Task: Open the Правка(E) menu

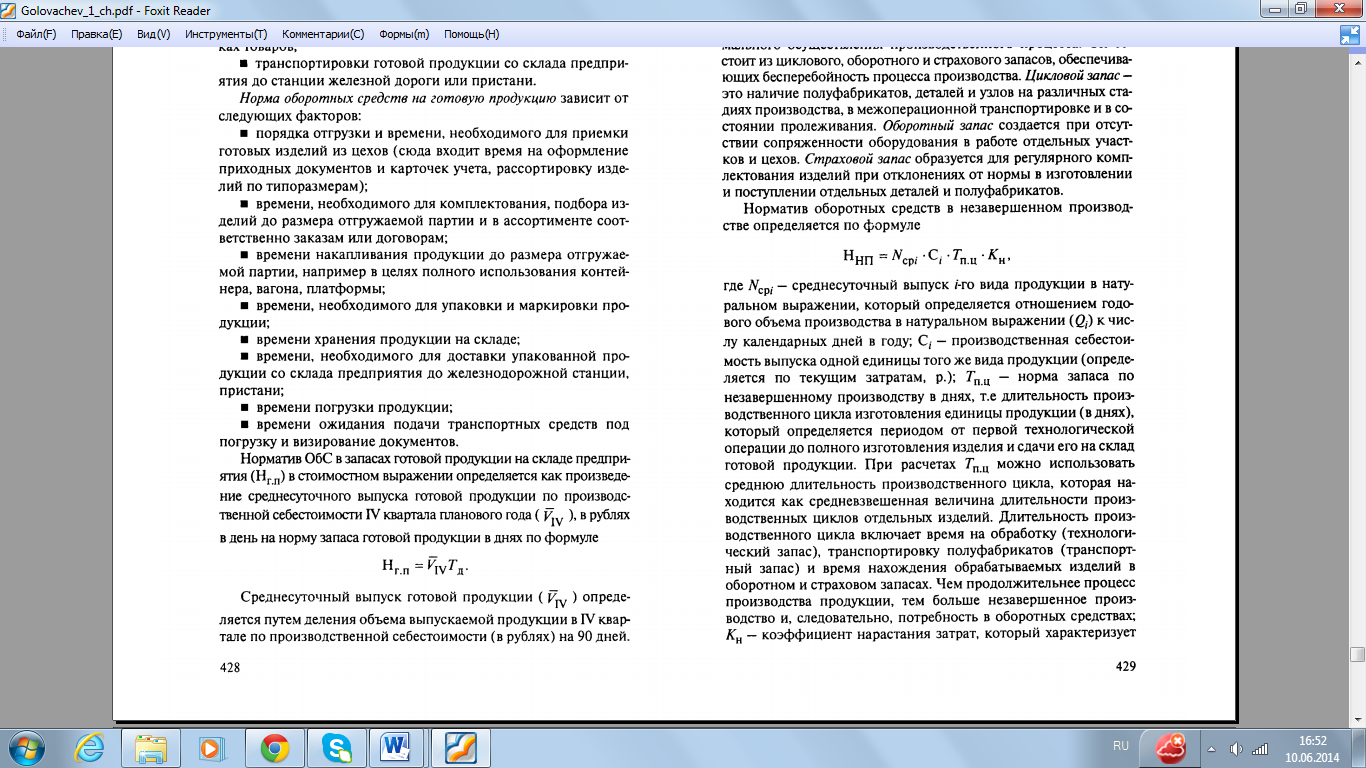Action: pos(97,34)
